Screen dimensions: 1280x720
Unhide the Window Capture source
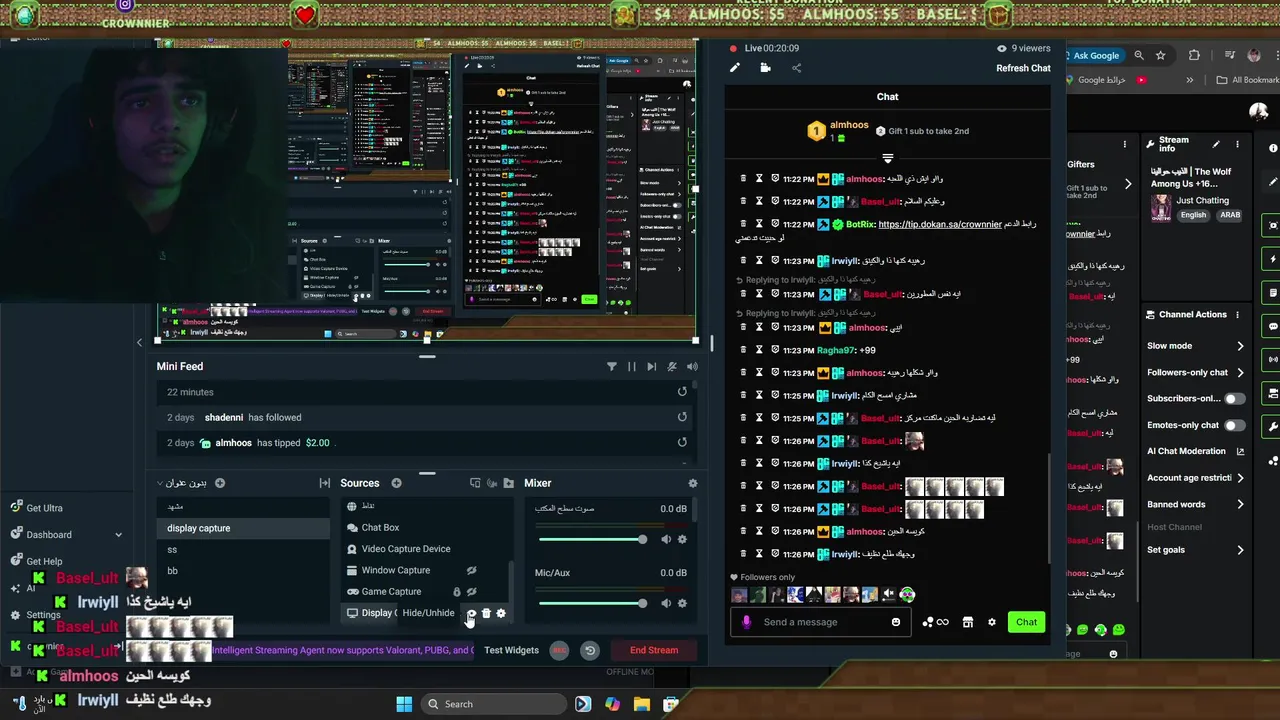pos(471,570)
